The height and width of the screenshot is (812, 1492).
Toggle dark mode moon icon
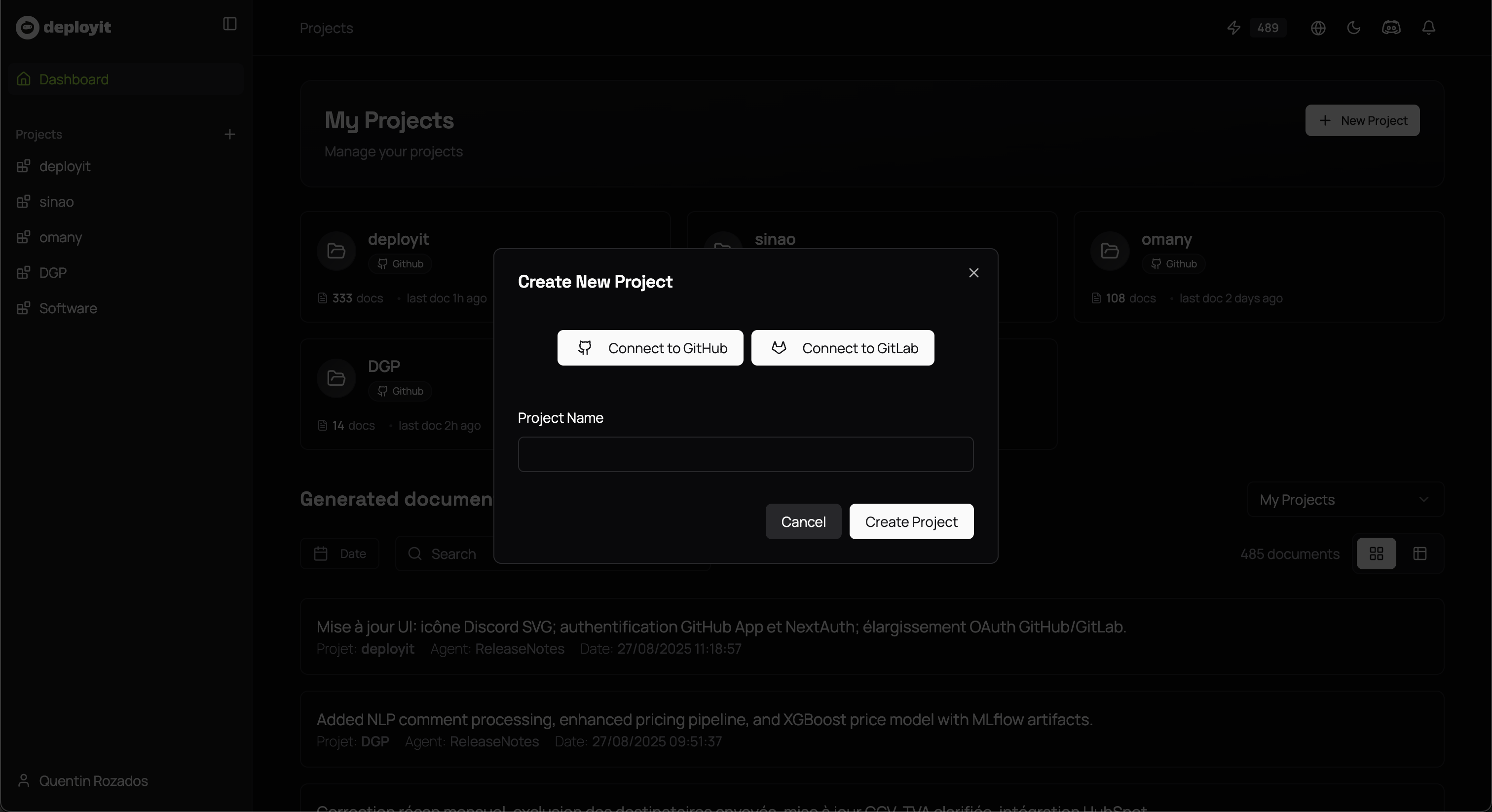point(1353,28)
